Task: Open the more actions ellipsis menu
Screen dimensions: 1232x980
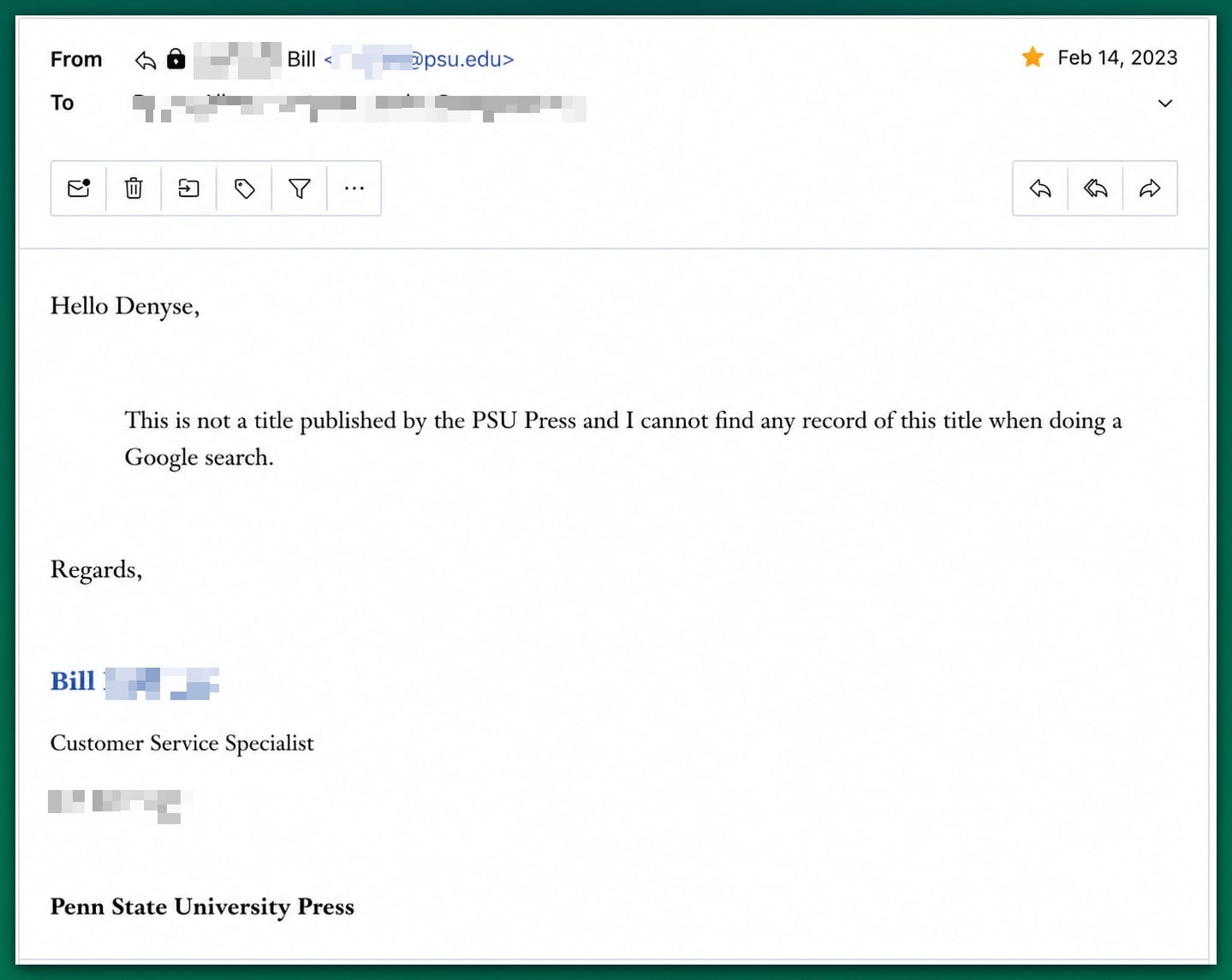Action: point(354,188)
